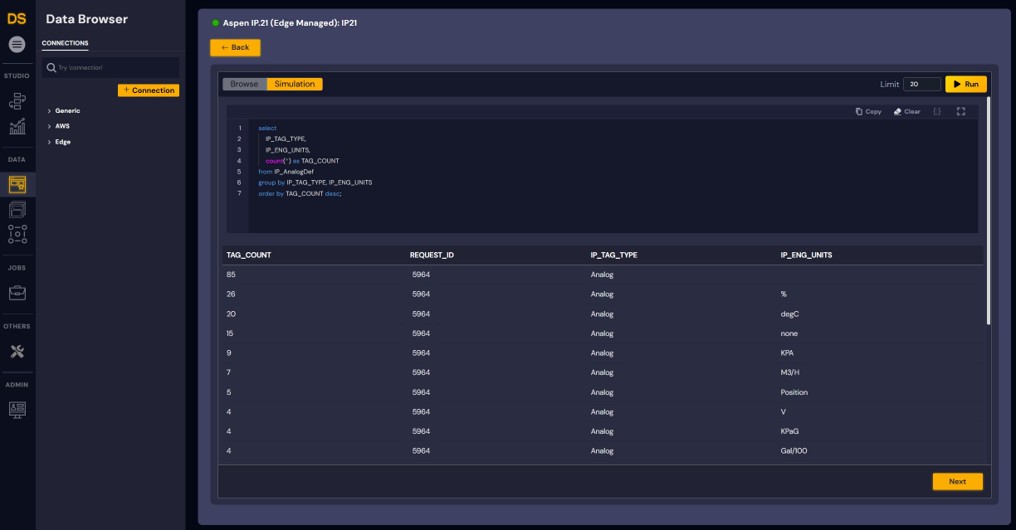
Task: Switch to Browse mode toggle
Action: tap(244, 84)
